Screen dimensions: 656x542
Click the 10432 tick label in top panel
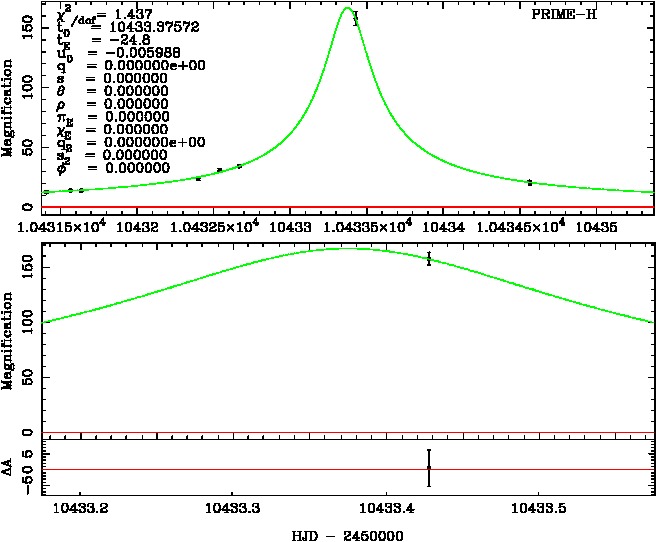coord(134,226)
